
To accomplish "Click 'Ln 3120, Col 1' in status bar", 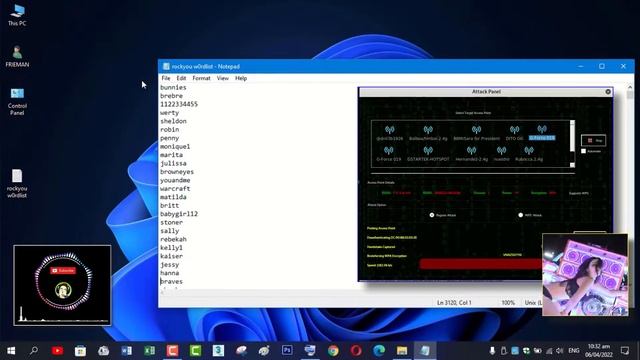I will click(x=454, y=303).
